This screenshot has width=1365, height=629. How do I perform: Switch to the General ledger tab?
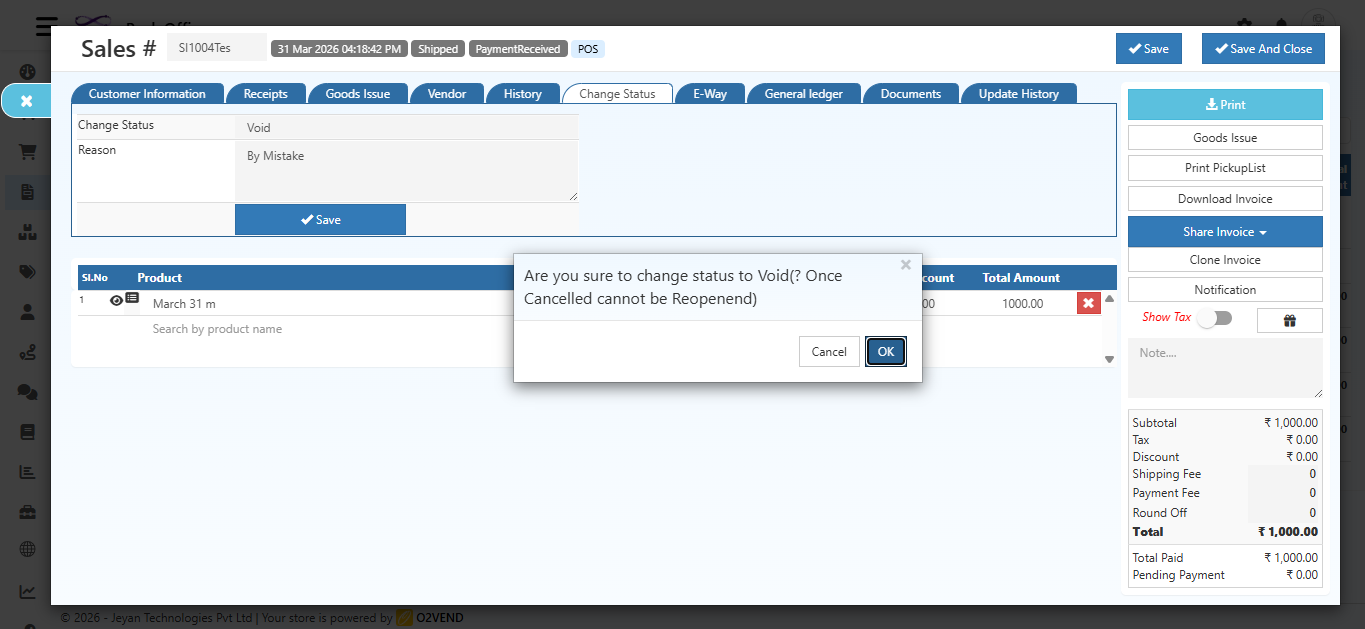(x=804, y=93)
